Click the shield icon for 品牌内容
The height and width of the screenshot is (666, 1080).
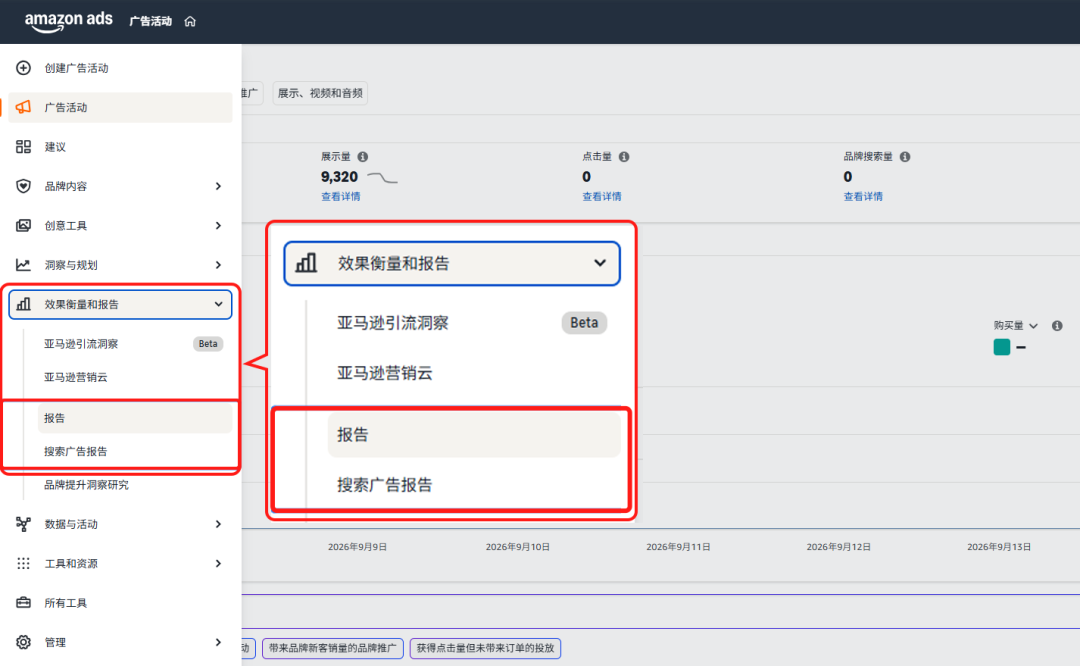[23, 186]
